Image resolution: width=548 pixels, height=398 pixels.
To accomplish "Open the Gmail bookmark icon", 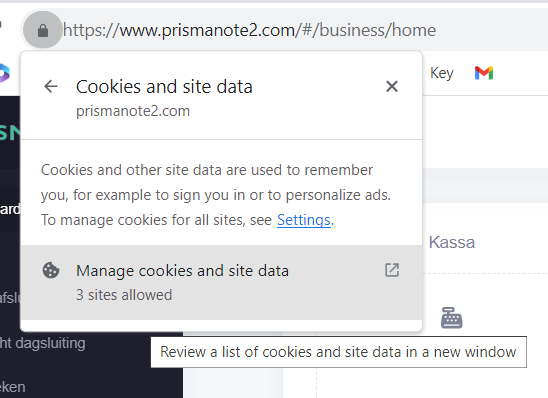I will pyautogui.click(x=484, y=73).
